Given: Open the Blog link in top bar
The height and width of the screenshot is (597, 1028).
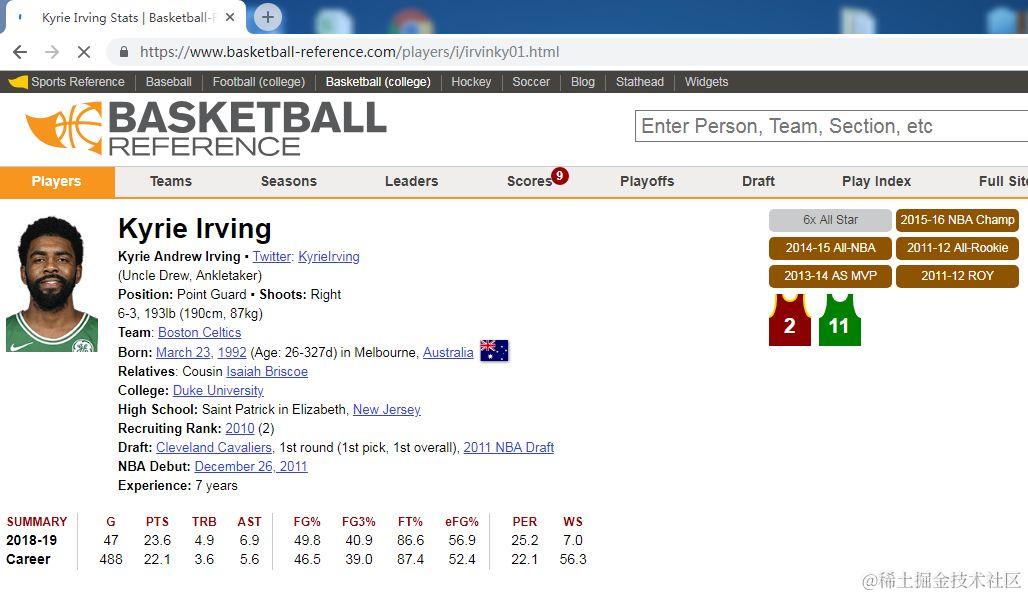Looking at the screenshot, I should click(583, 82).
